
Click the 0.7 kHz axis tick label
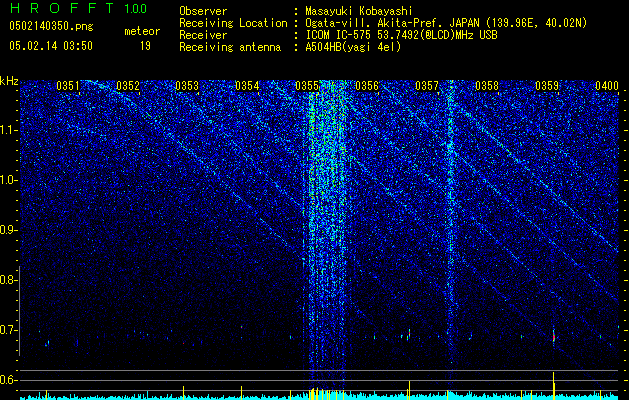pyautogui.click(x=9, y=330)
